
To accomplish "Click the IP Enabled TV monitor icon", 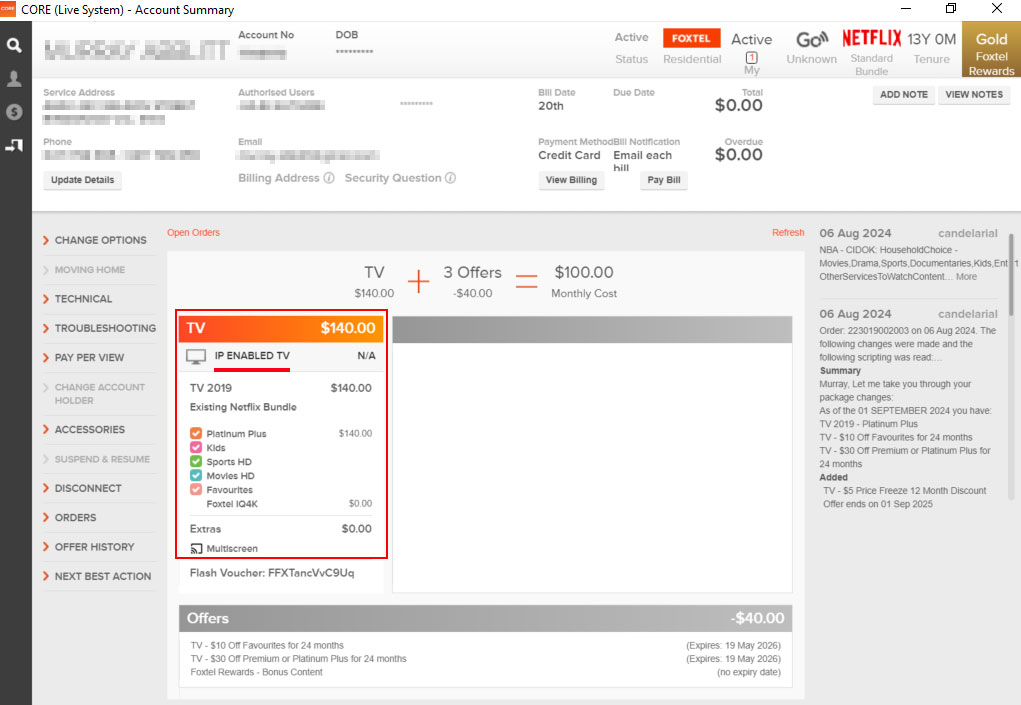I will tap(196, 356).
